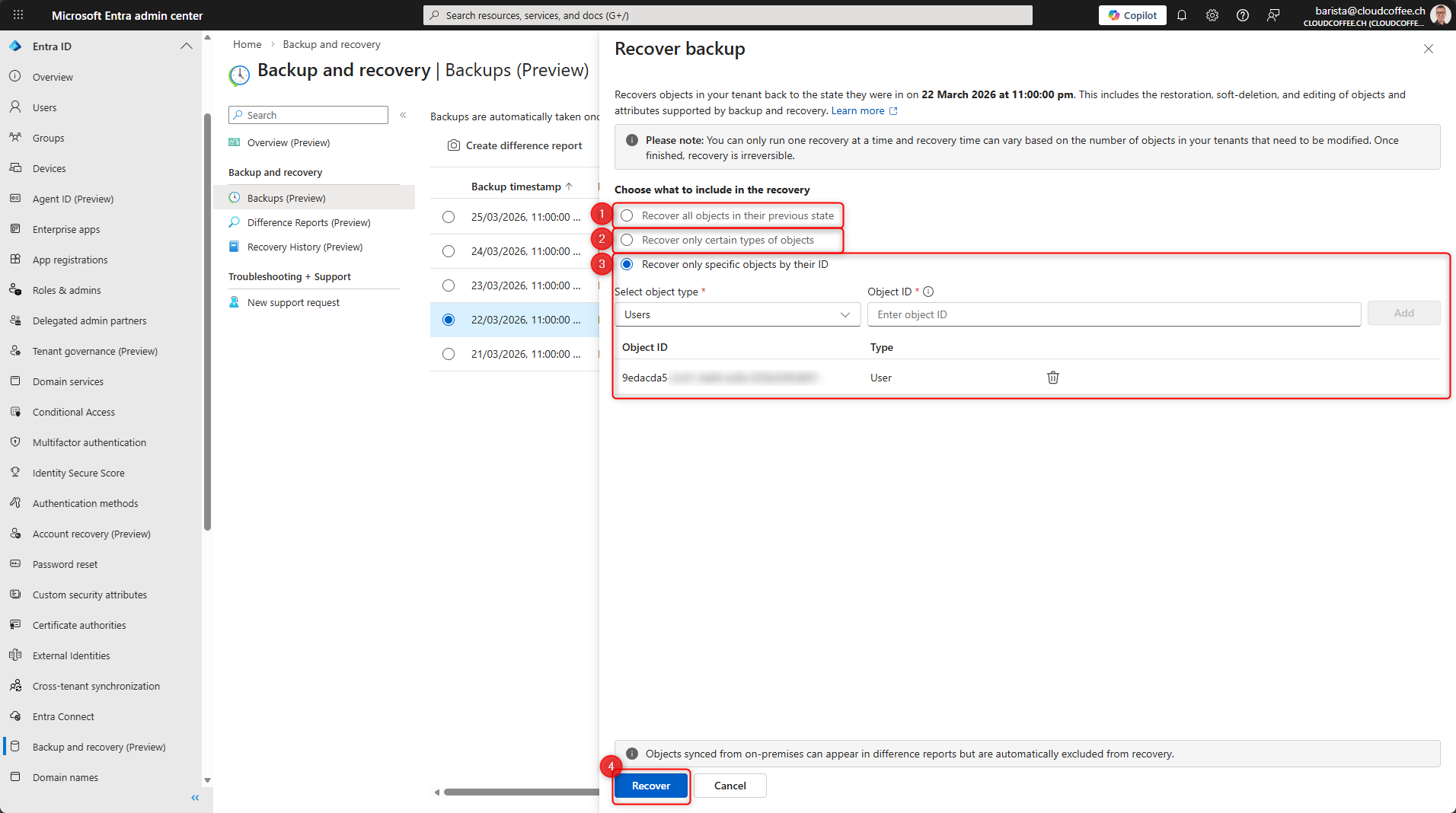
Task: Collapse the Entra ID navigation section
Action: (x=186, y=46)
